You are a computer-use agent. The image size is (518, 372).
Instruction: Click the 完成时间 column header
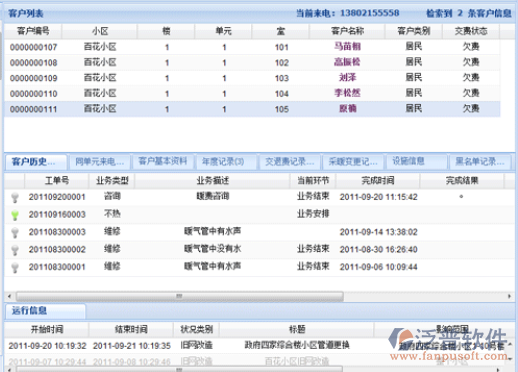pos(378,181)
